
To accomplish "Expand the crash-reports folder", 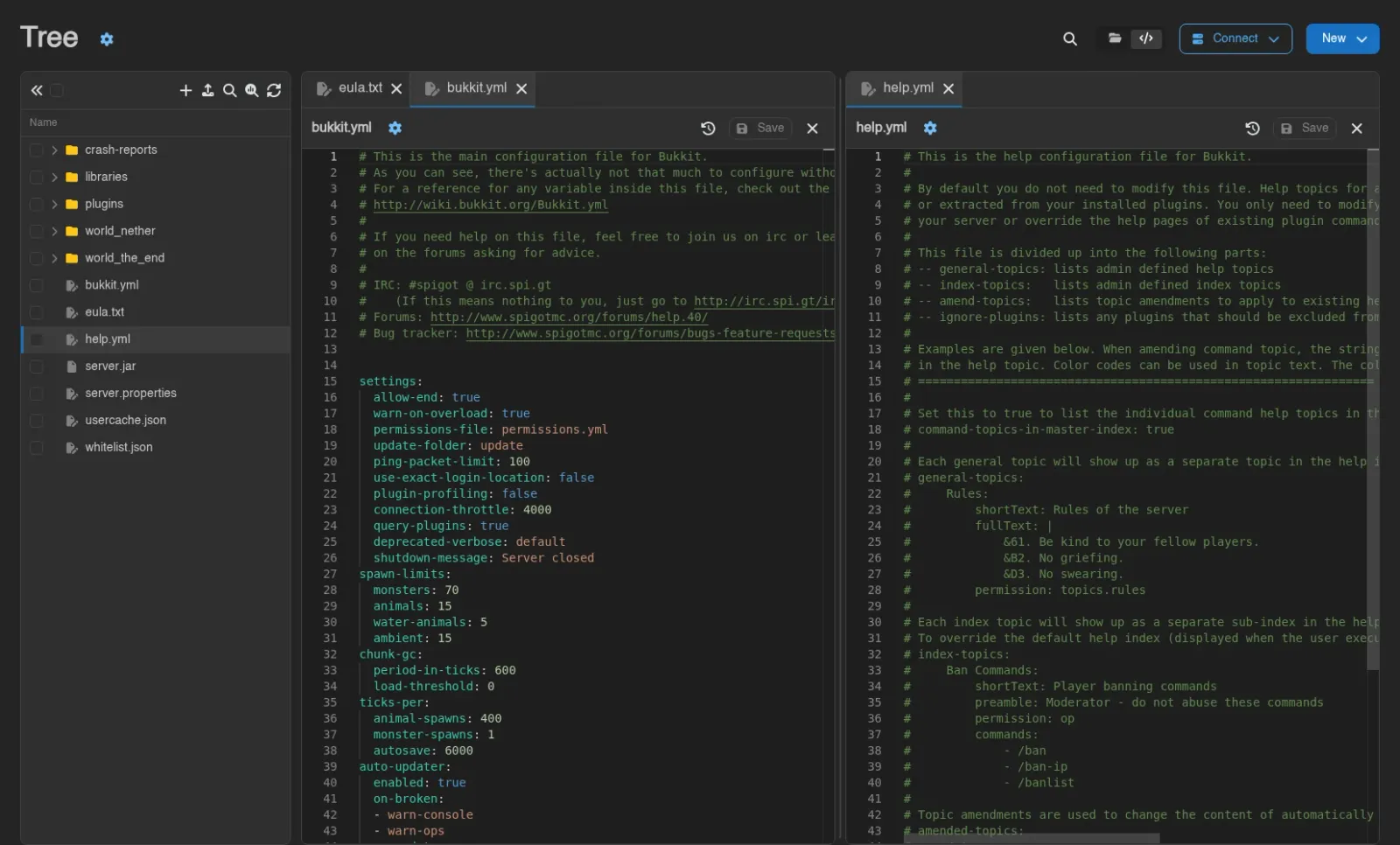I will click(54, 150).
